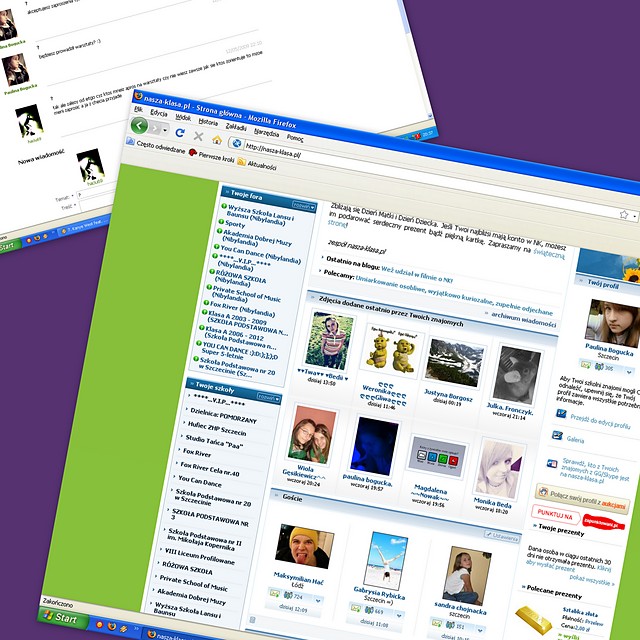The height and width of the screenshot is (640, 640).
Task: Open the Widok menu
Action: pos(183,117)
